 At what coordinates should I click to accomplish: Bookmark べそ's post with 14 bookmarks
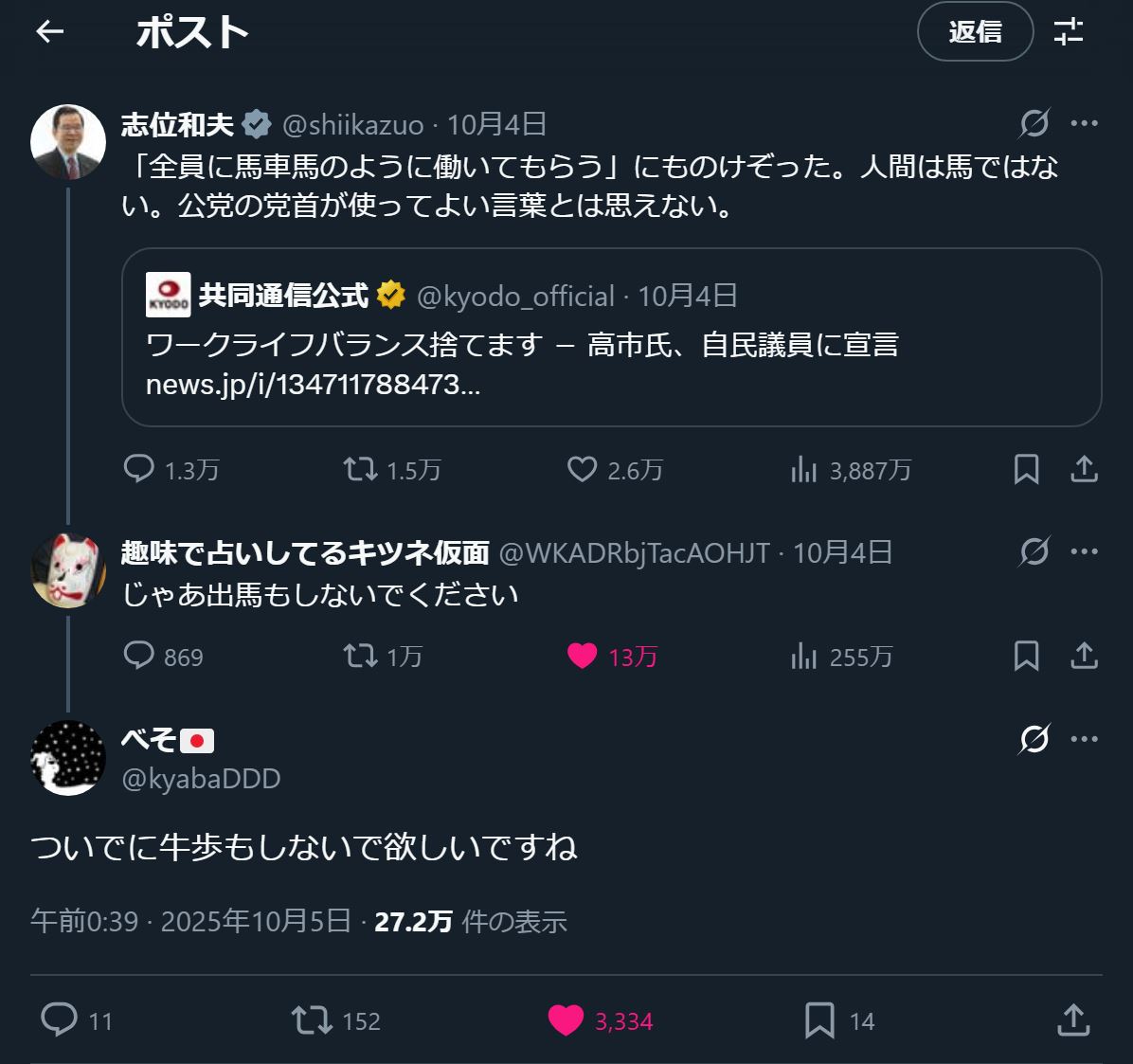819,1020
